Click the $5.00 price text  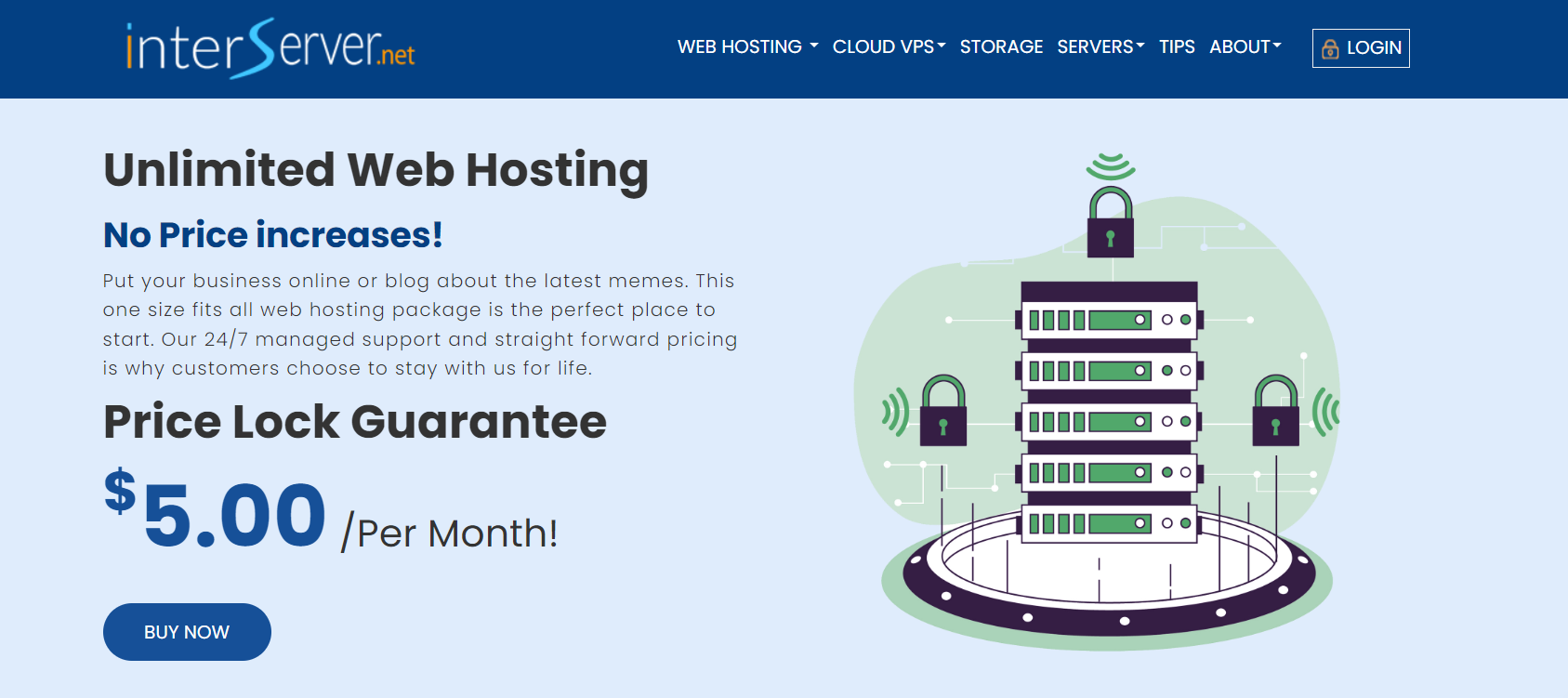pyautogui.click(x=215, y=508)
